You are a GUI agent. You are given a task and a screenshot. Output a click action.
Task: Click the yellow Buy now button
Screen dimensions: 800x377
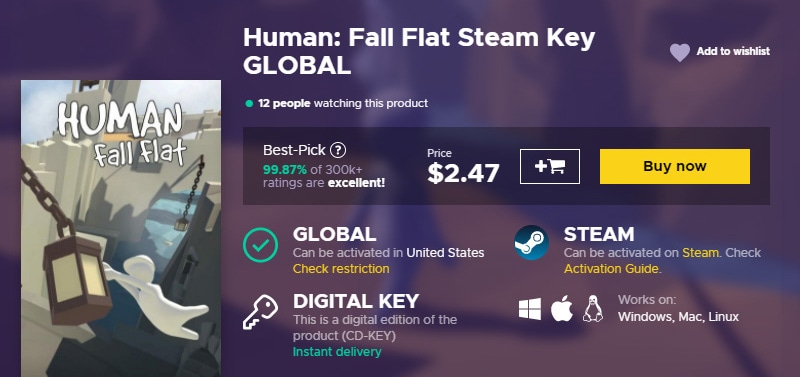click(674, 166)
